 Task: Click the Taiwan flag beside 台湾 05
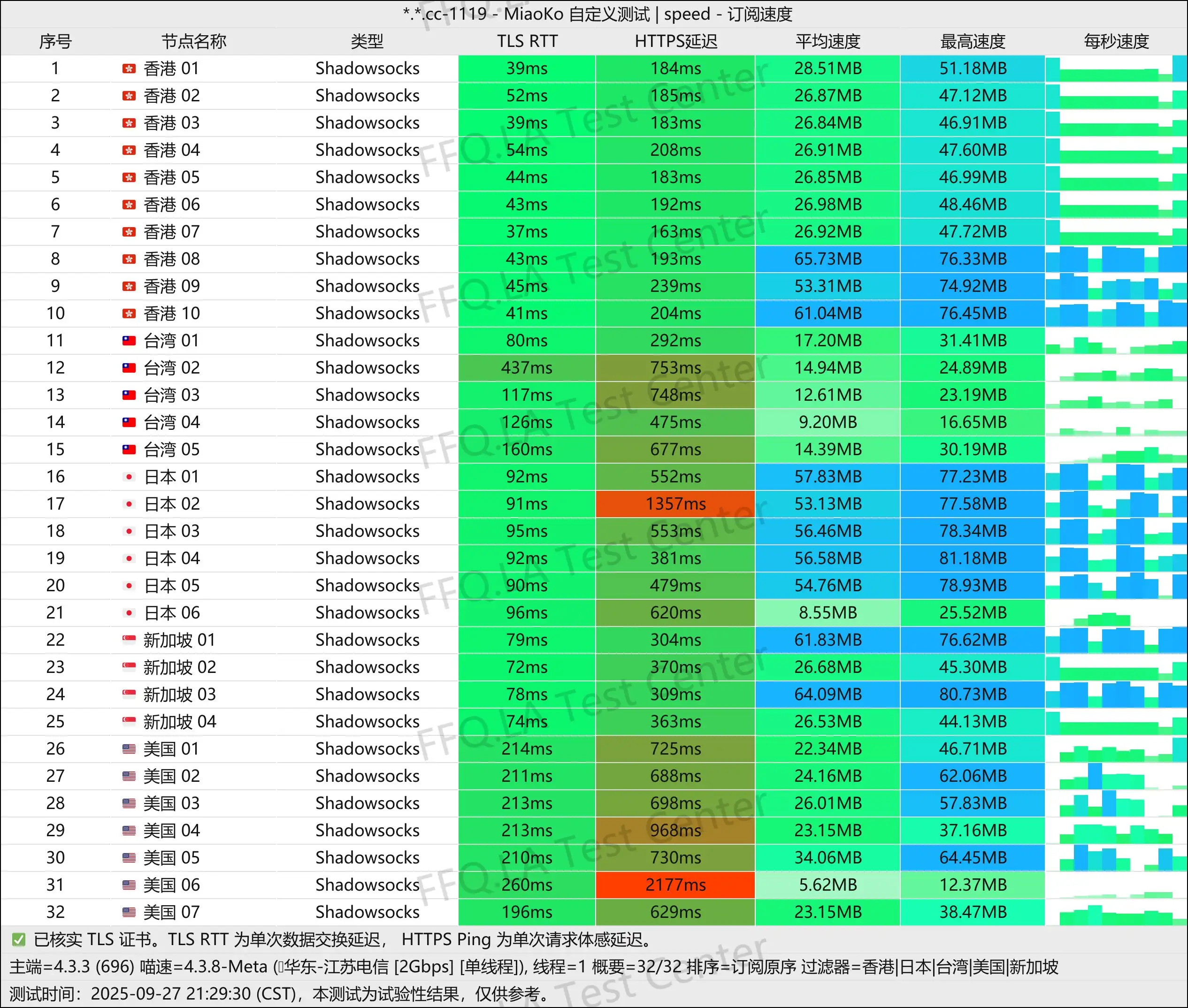coord(129,450)
